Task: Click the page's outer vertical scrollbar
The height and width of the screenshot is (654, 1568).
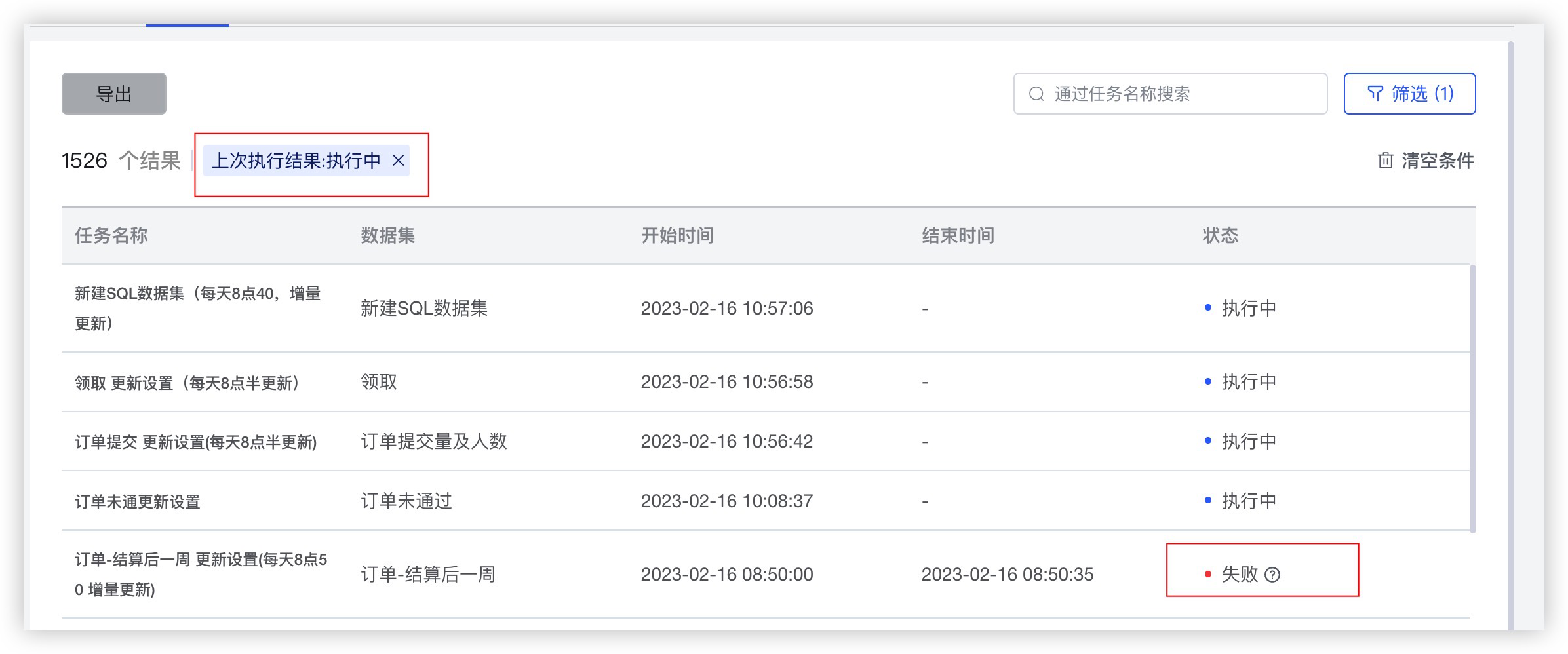Action: tap(1511, 336)
